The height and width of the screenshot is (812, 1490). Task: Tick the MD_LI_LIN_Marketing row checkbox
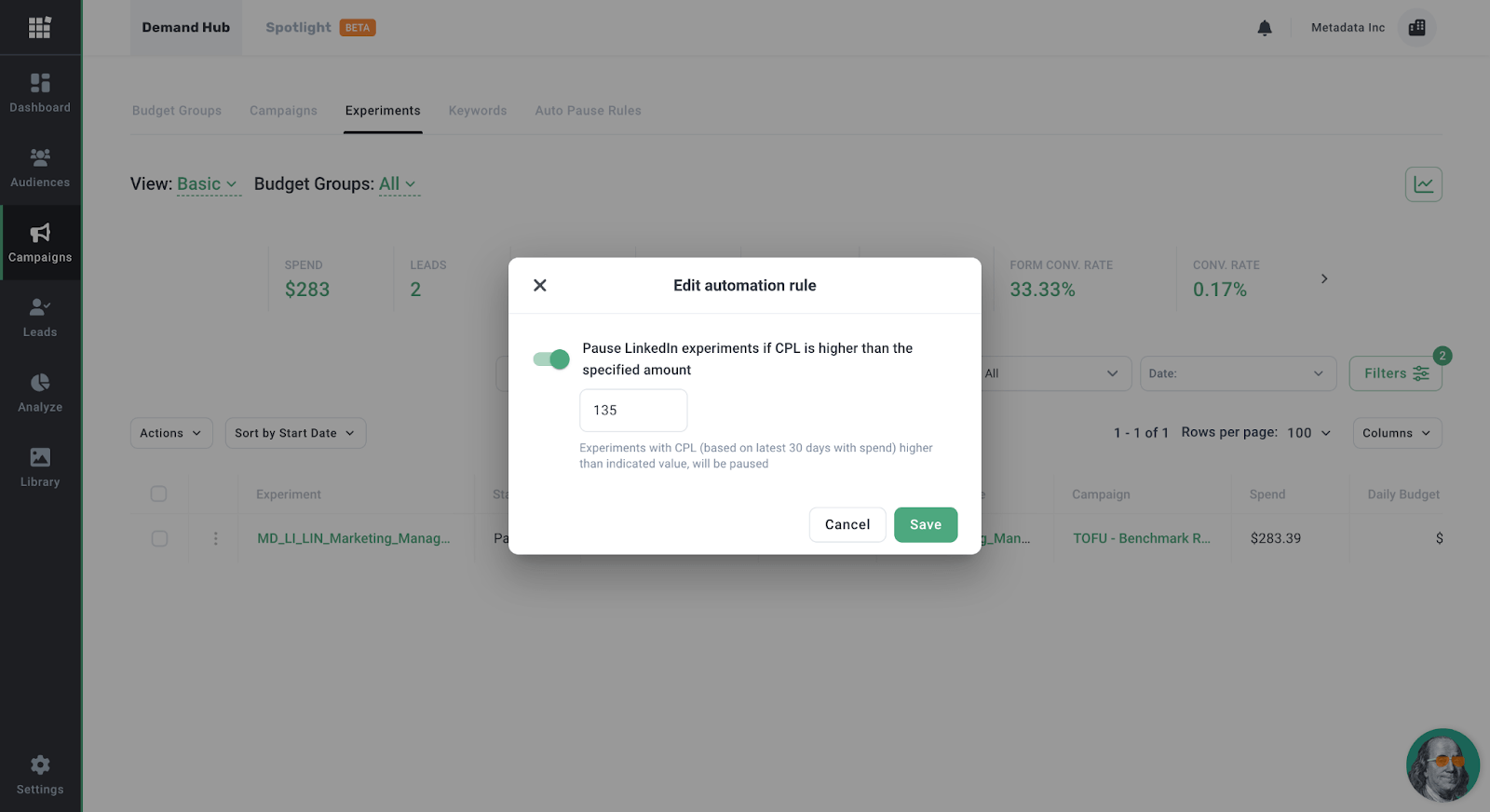(159, 538)
